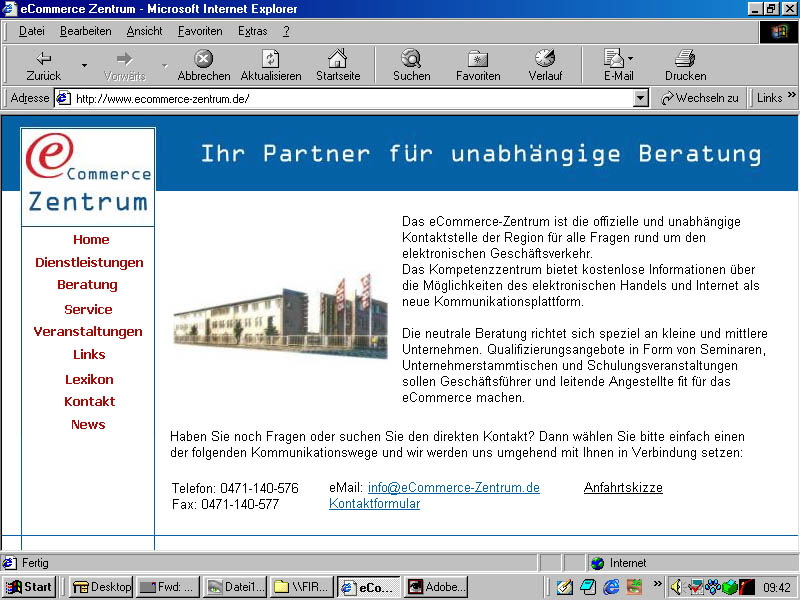
Task: Open the Links navigation item in sidebar
Action: 89,354
